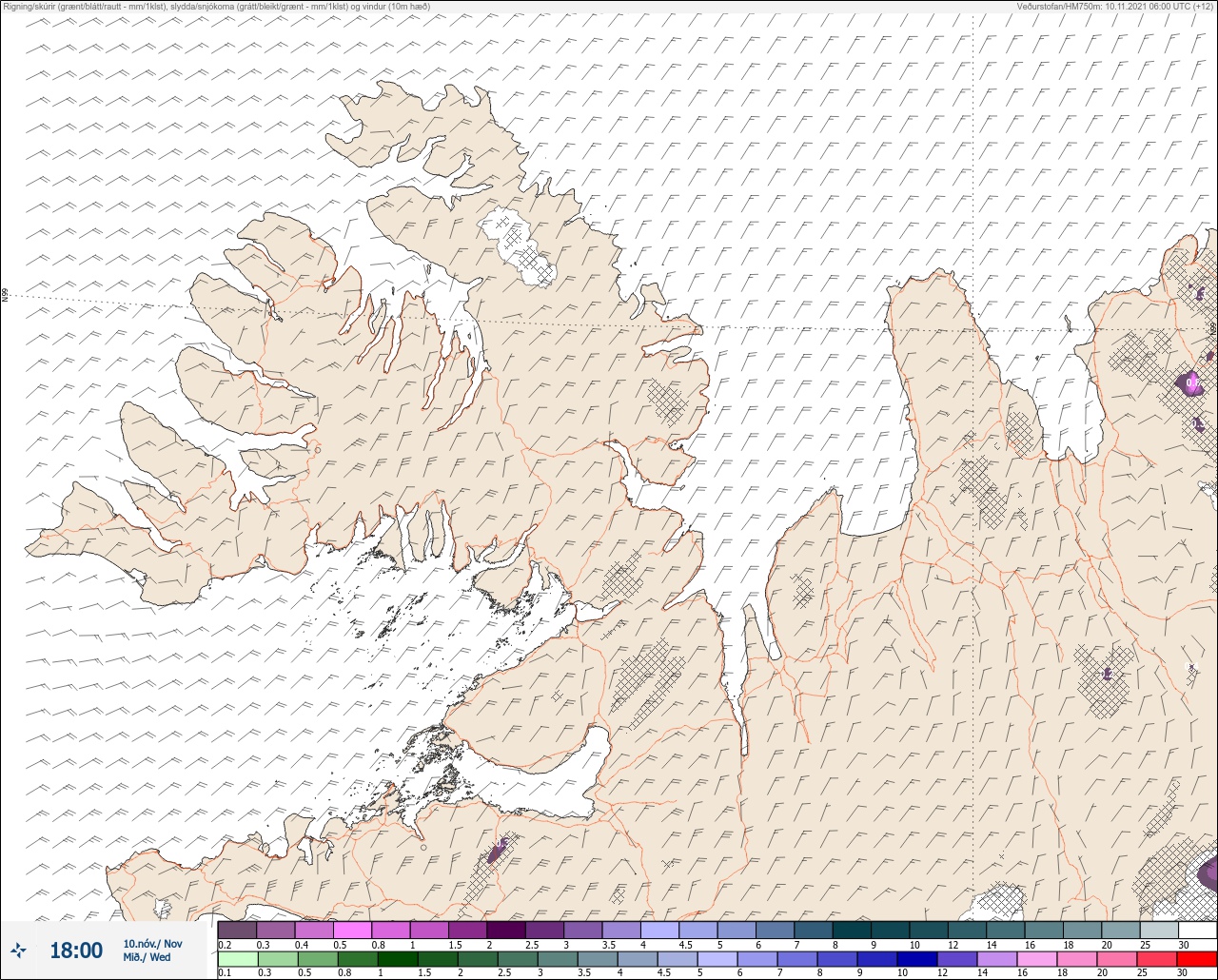Image resolution: width=1218 pixels, height=980 pixels.
Task: Click the Veðurstofan logo icon beside the time
Action: tap(19, 950)
